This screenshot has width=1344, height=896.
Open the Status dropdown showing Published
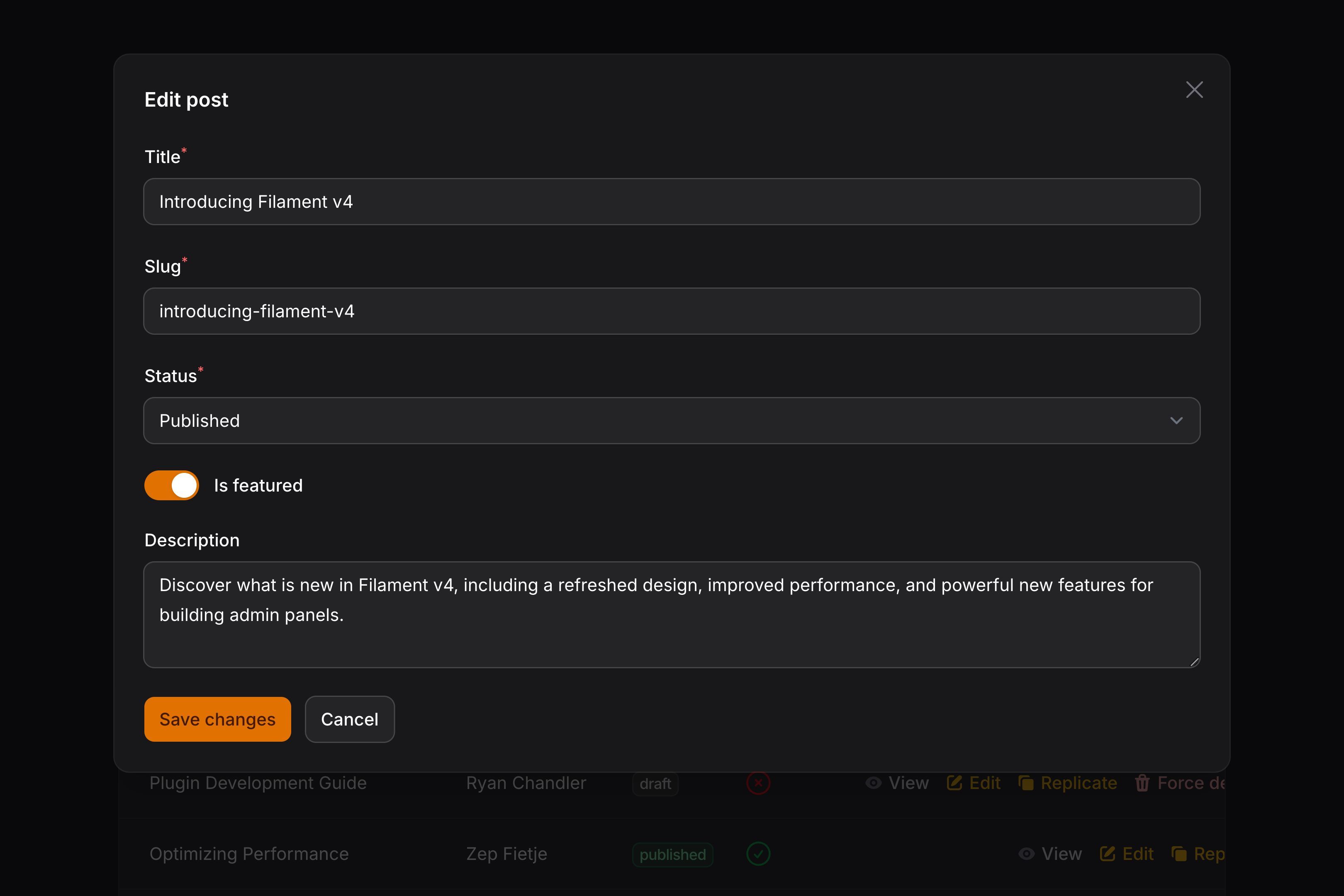coord(672,421)
